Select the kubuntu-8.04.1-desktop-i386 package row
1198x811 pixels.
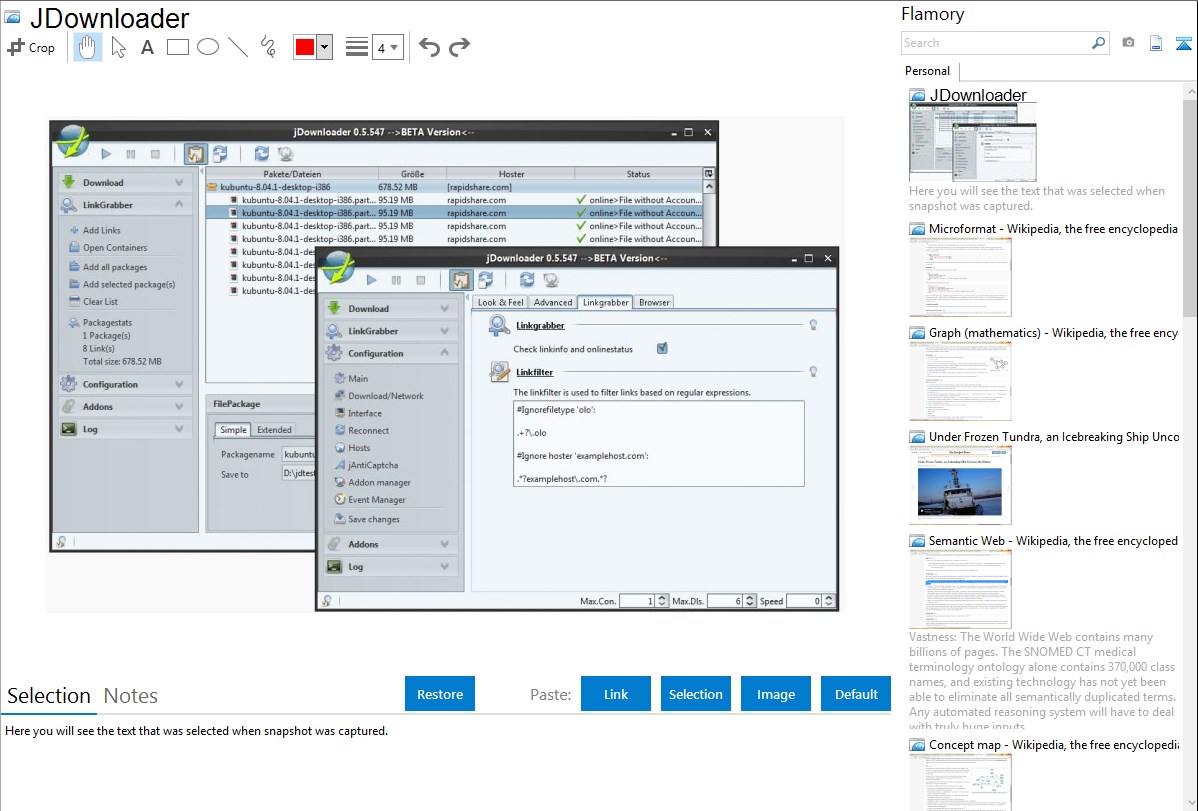click(x=454, y=187)
